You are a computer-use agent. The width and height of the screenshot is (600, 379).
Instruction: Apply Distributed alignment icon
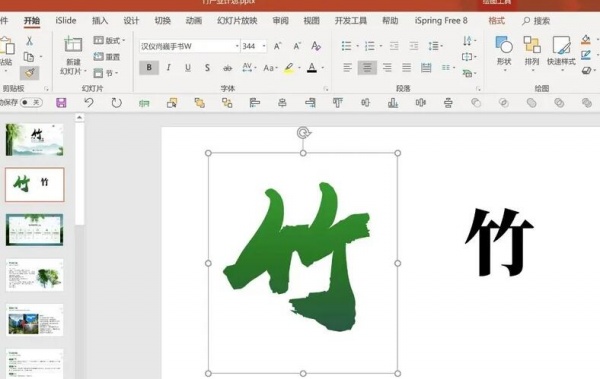[x=426, y=68]
